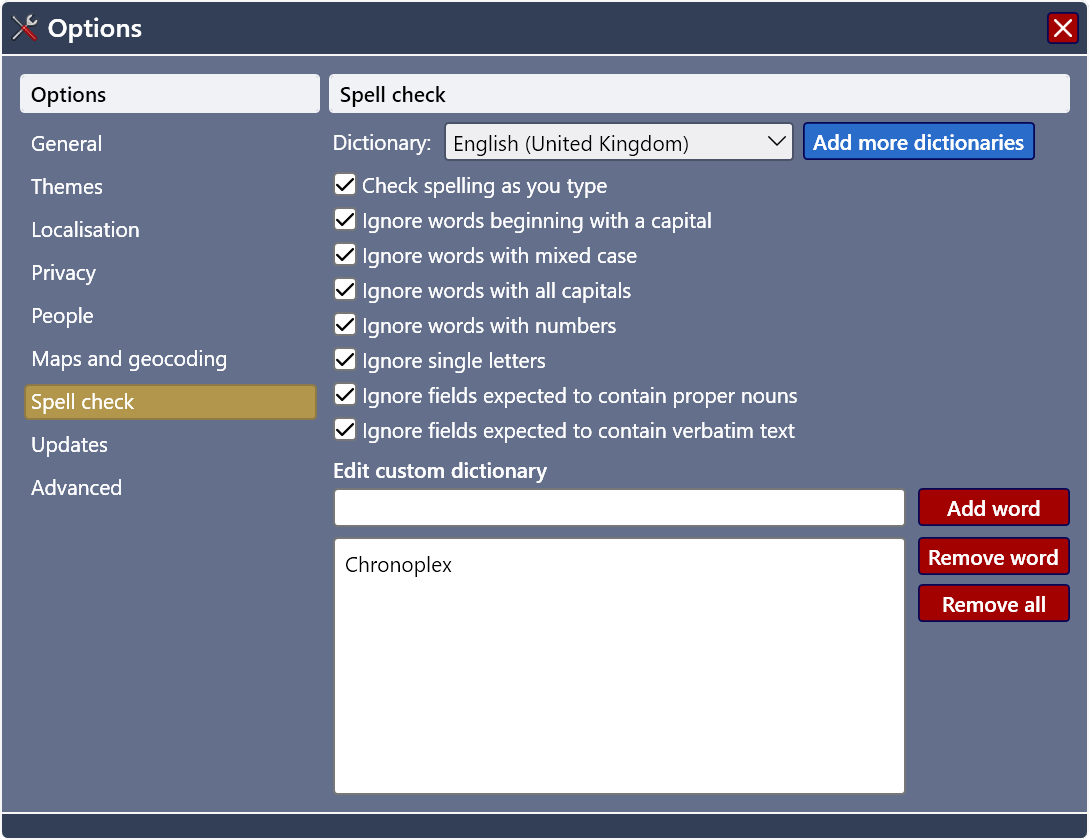
Task: Select the People category
Action: click(62, 316)
